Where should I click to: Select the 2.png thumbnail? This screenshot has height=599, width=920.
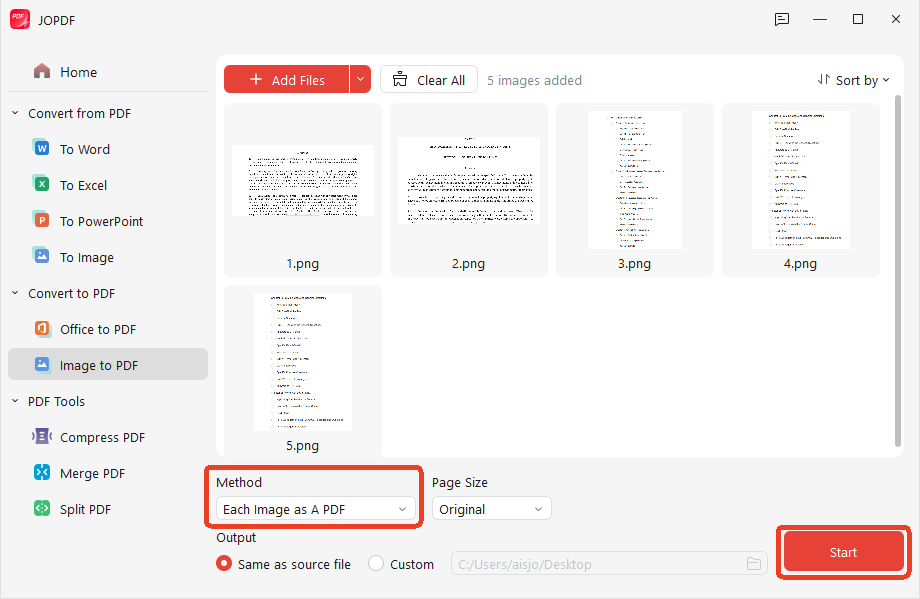point(469,189)
